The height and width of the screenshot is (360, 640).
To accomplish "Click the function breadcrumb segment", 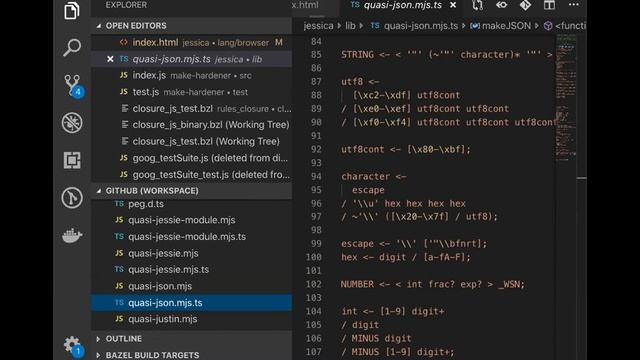I will point(565,26).
